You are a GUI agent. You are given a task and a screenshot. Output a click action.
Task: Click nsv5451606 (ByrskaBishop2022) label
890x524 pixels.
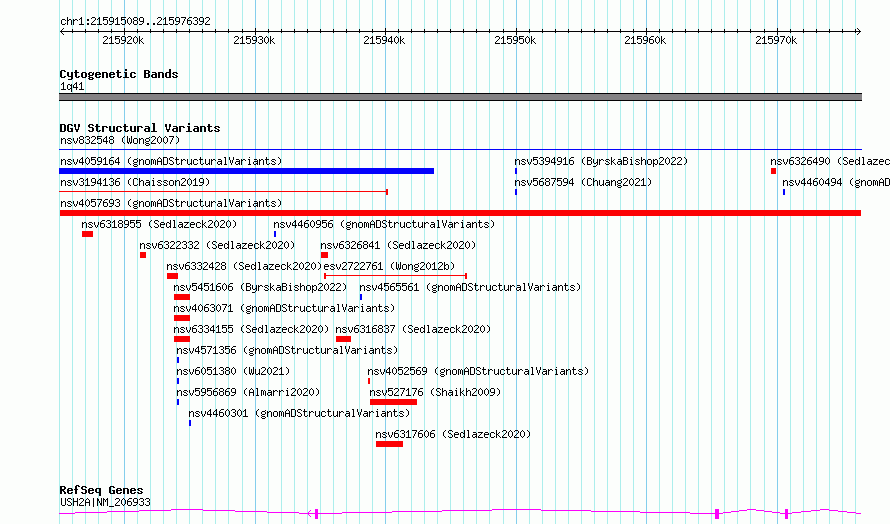[x=260, y=287]
